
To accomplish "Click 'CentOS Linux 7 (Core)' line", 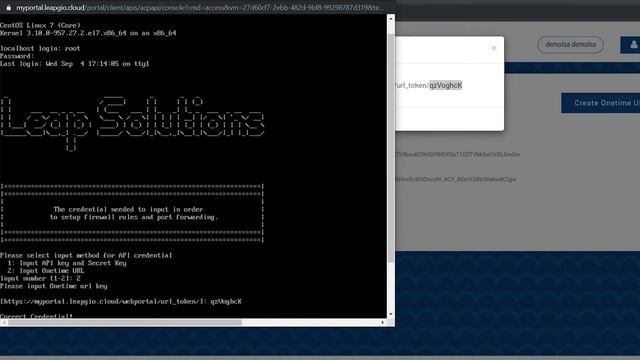I will coord(40,25).
